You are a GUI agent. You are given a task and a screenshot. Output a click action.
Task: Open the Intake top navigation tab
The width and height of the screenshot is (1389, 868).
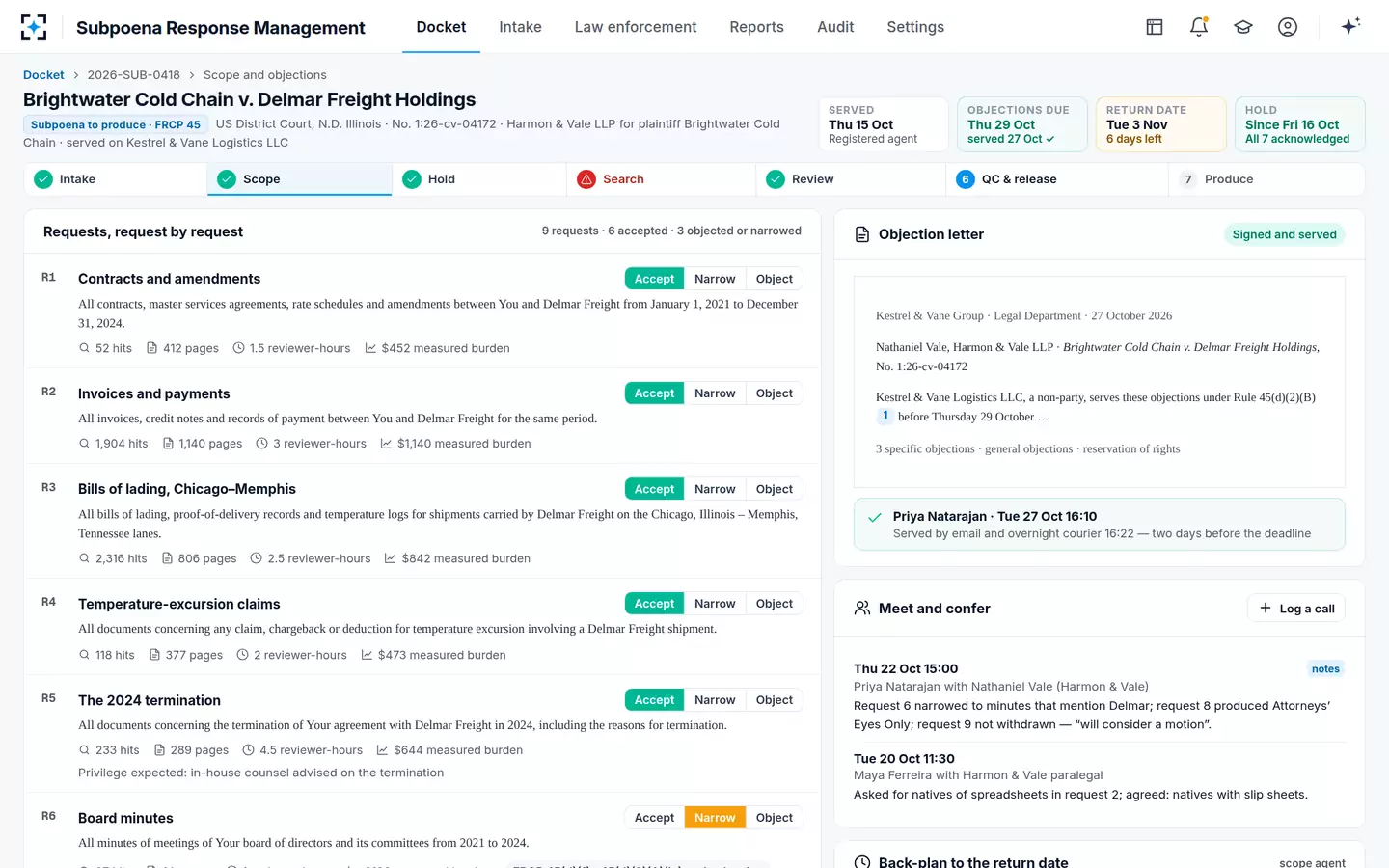[520, 27]
